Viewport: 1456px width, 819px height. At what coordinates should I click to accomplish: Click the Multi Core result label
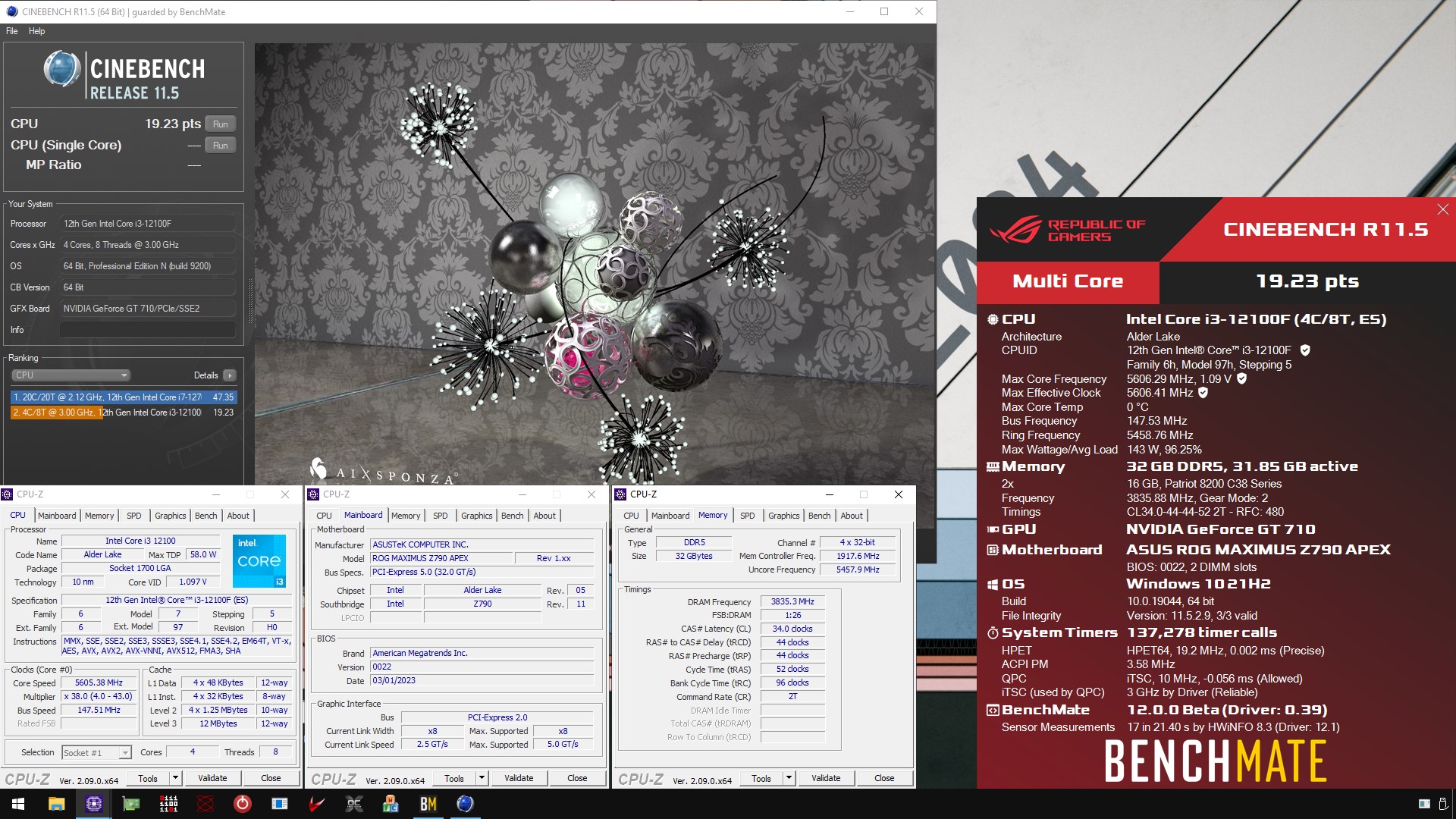pos(1068,281)
